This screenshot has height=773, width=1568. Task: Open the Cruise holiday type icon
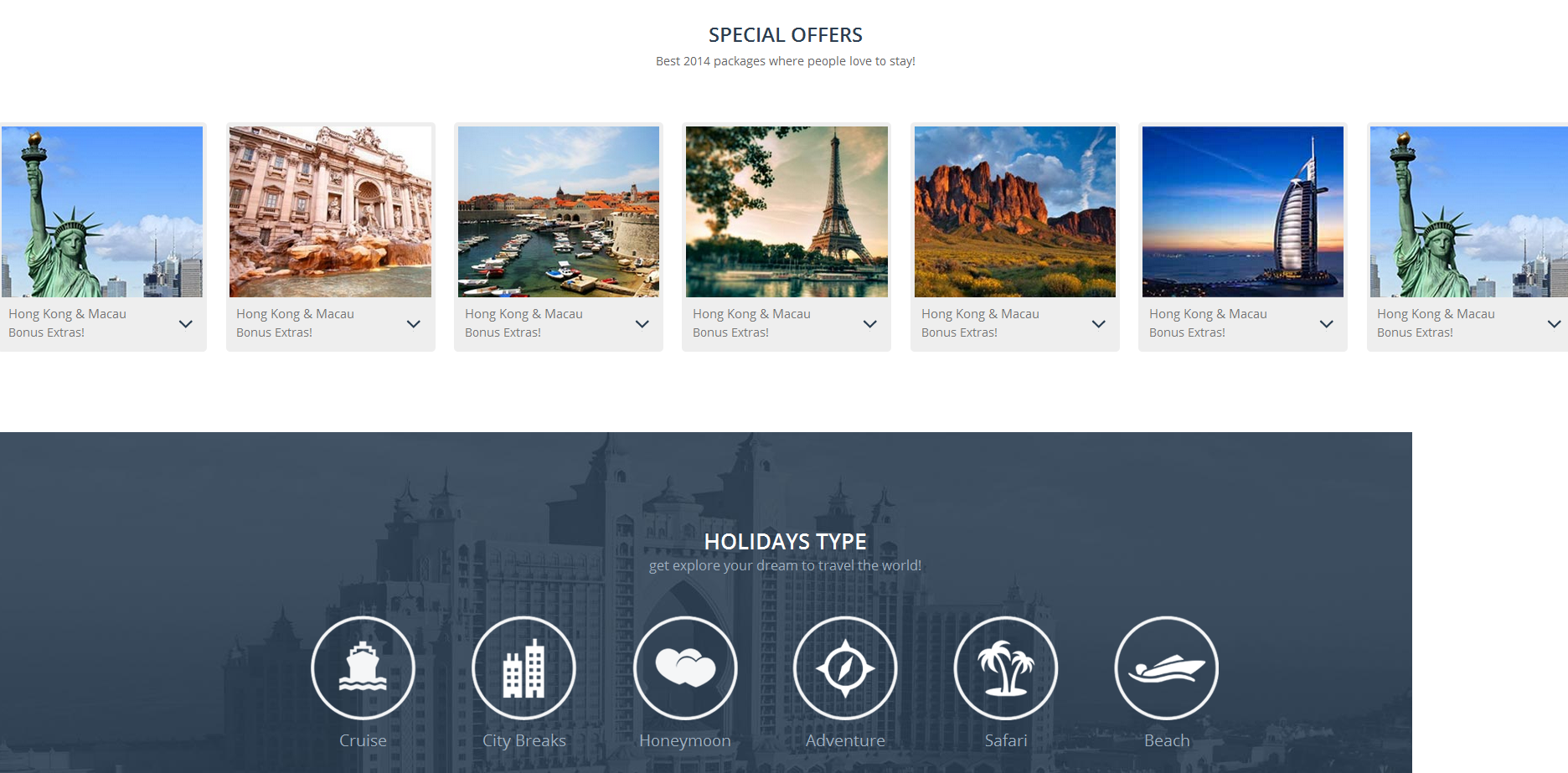pos(363,667)
